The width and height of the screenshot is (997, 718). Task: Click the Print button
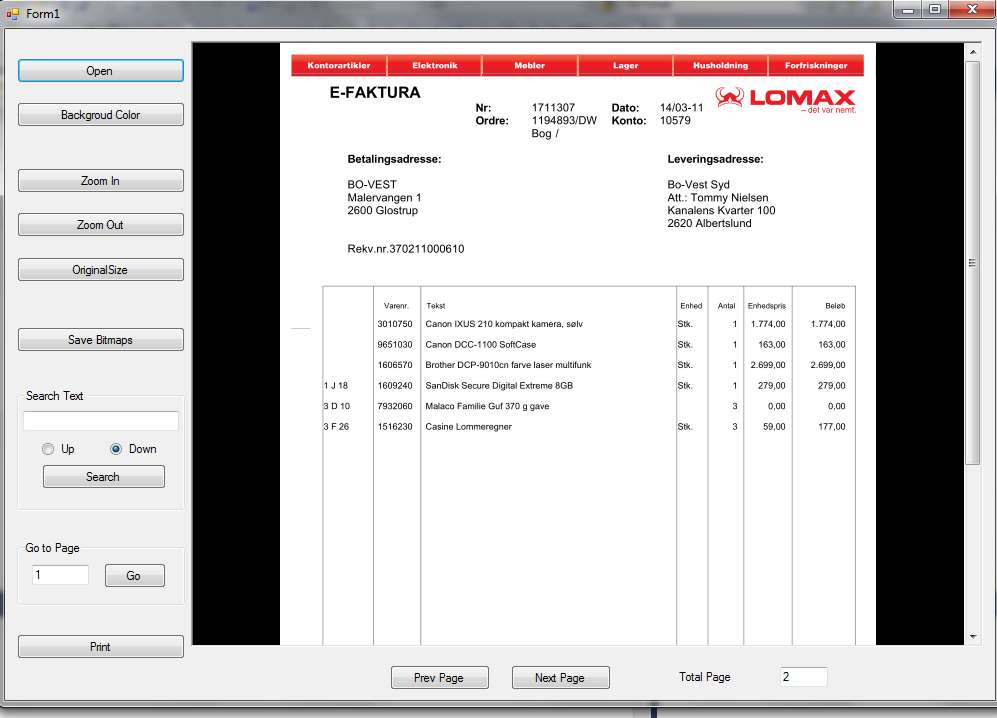[101, 647]
